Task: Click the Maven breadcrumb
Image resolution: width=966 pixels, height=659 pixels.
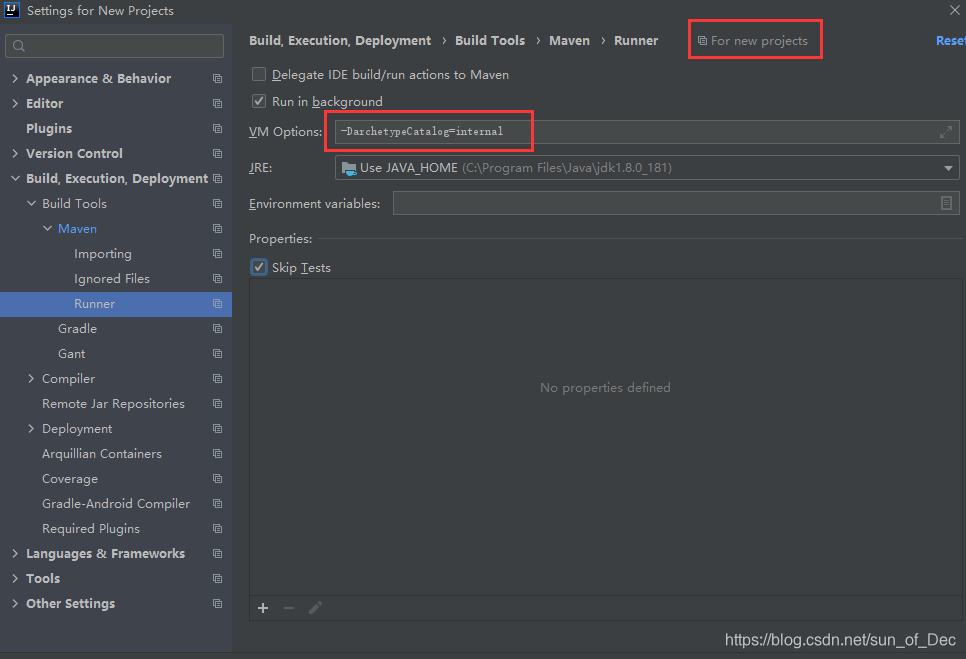Action: [x=569, y=41]
